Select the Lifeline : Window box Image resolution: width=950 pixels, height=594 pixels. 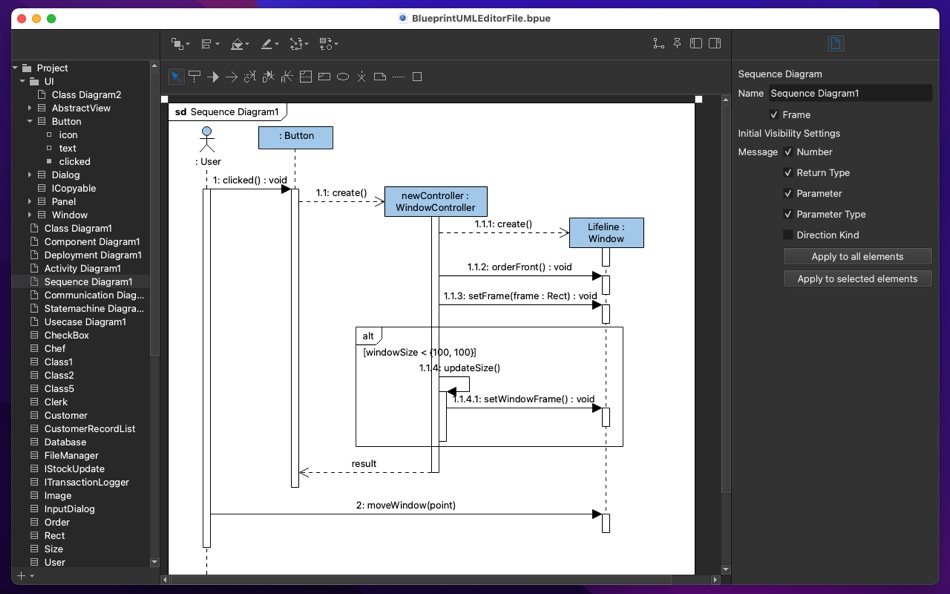click(x=606, y=233)
